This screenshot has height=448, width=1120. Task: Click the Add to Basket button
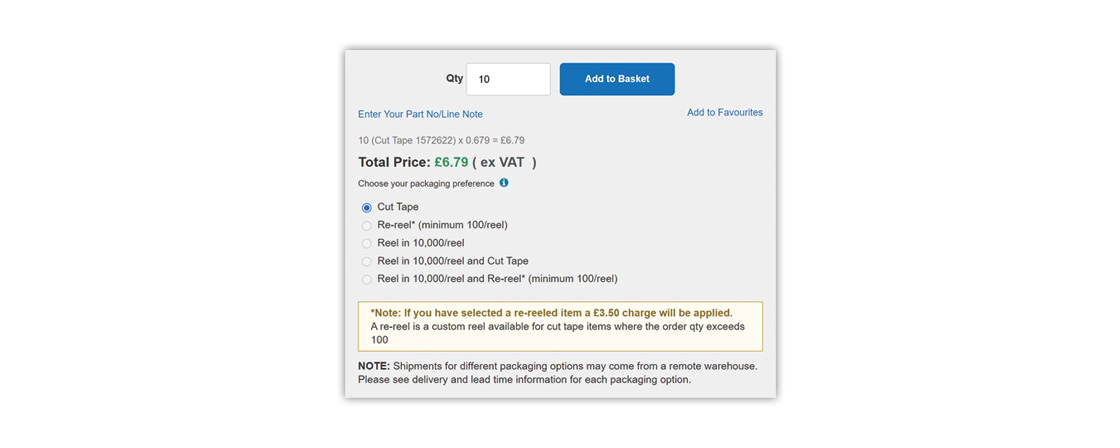[x=617, y=79]
